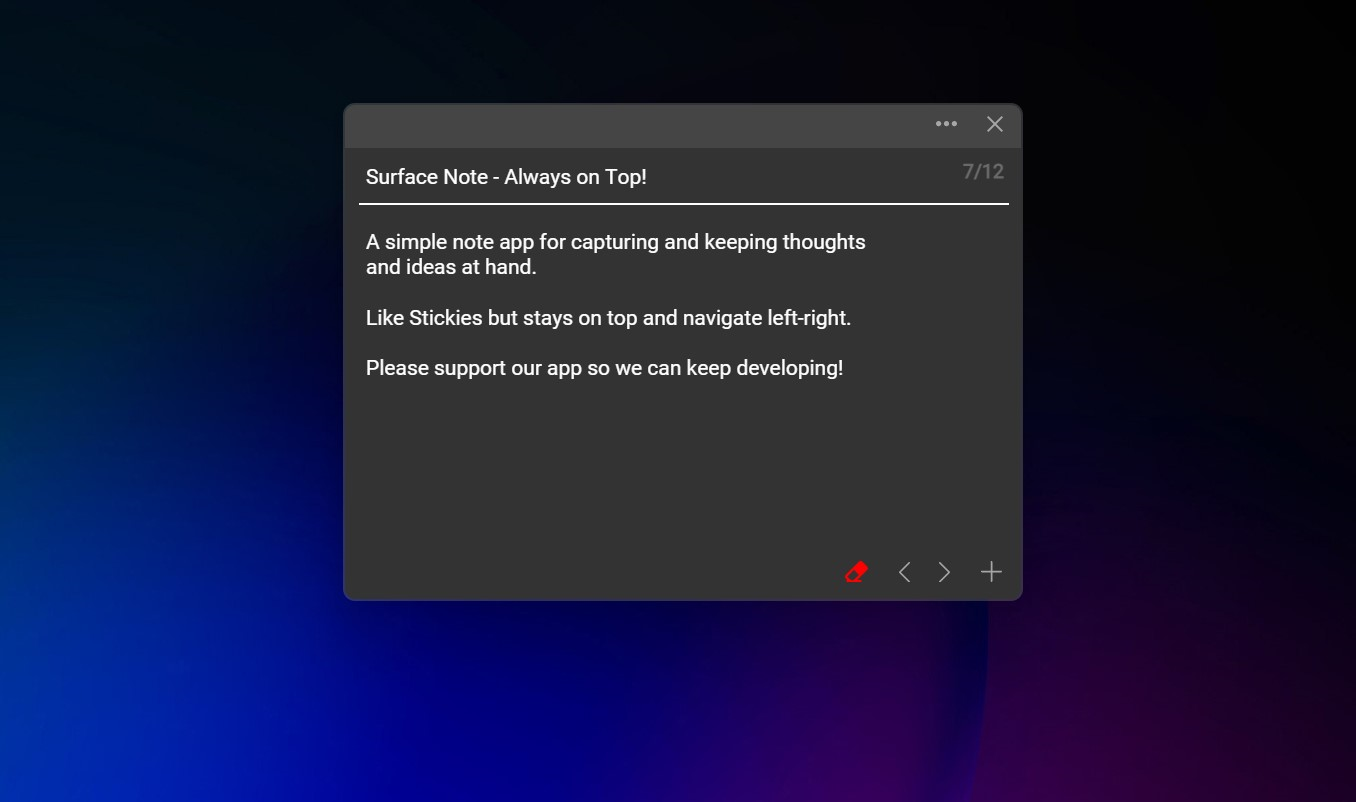The width and height of the screenshot is (1356, 802).
Task: Open more settings via the three dots
Action: tap(945, 123)
